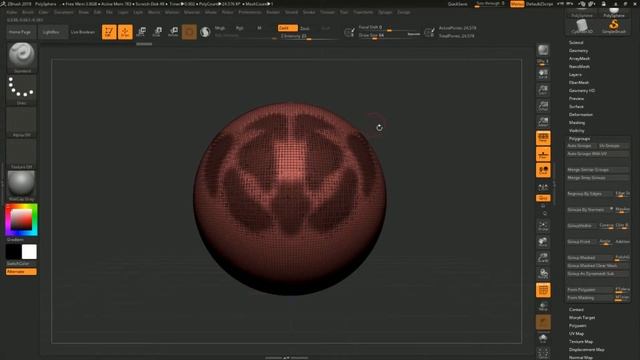The image size is (640, 360).
Task: Open the Dots stroke type selector
Action: click(21, 89)
